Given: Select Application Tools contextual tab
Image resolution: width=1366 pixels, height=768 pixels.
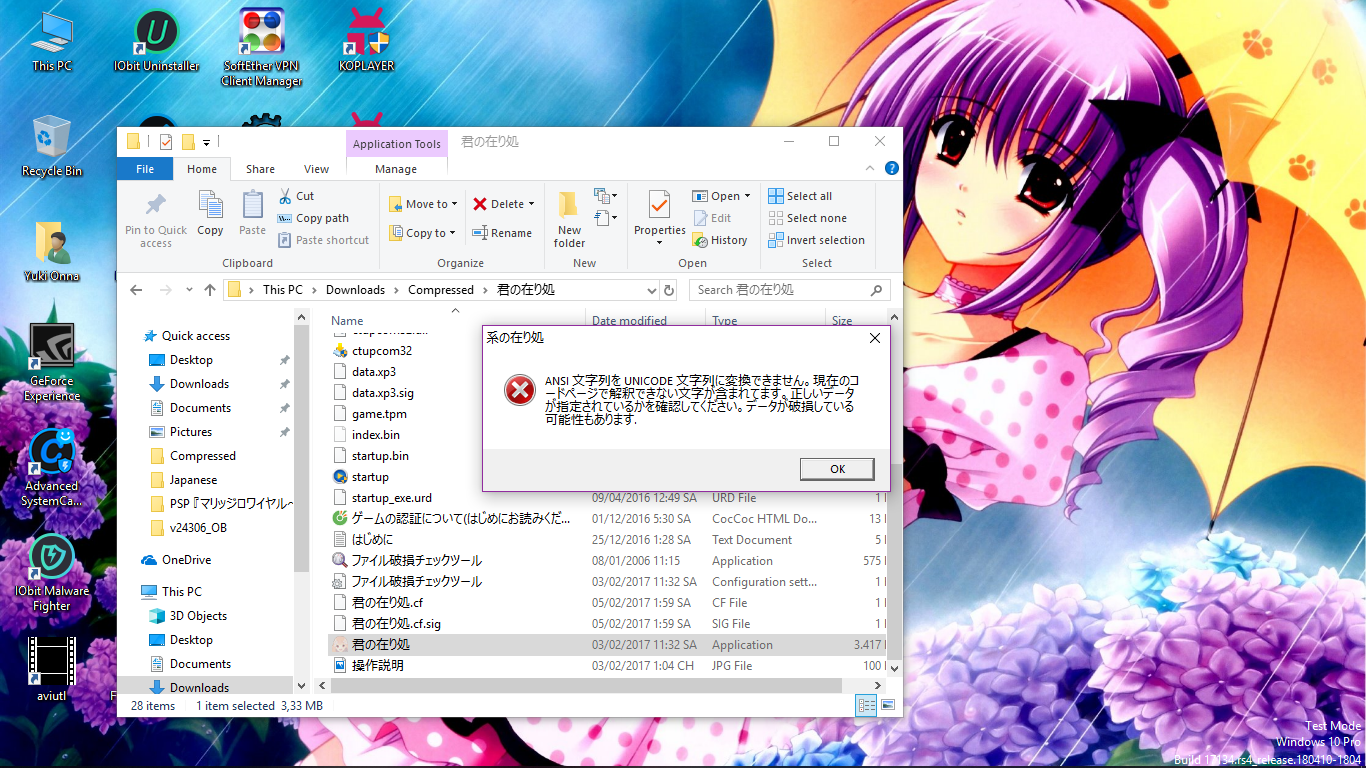Looking at the screenshot, I should tap(397, 144).
